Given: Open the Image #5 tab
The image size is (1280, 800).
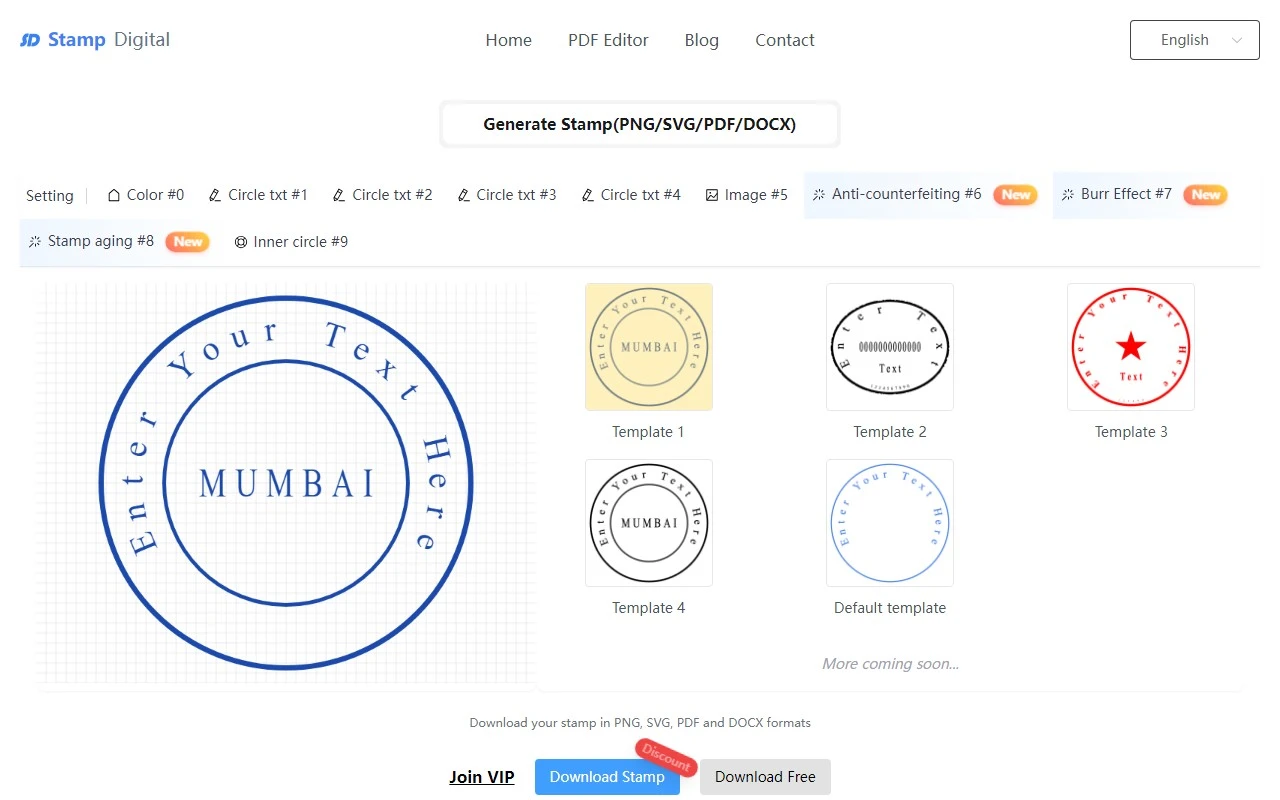Looking at the screenshot, I should click(x=746, y=195).
